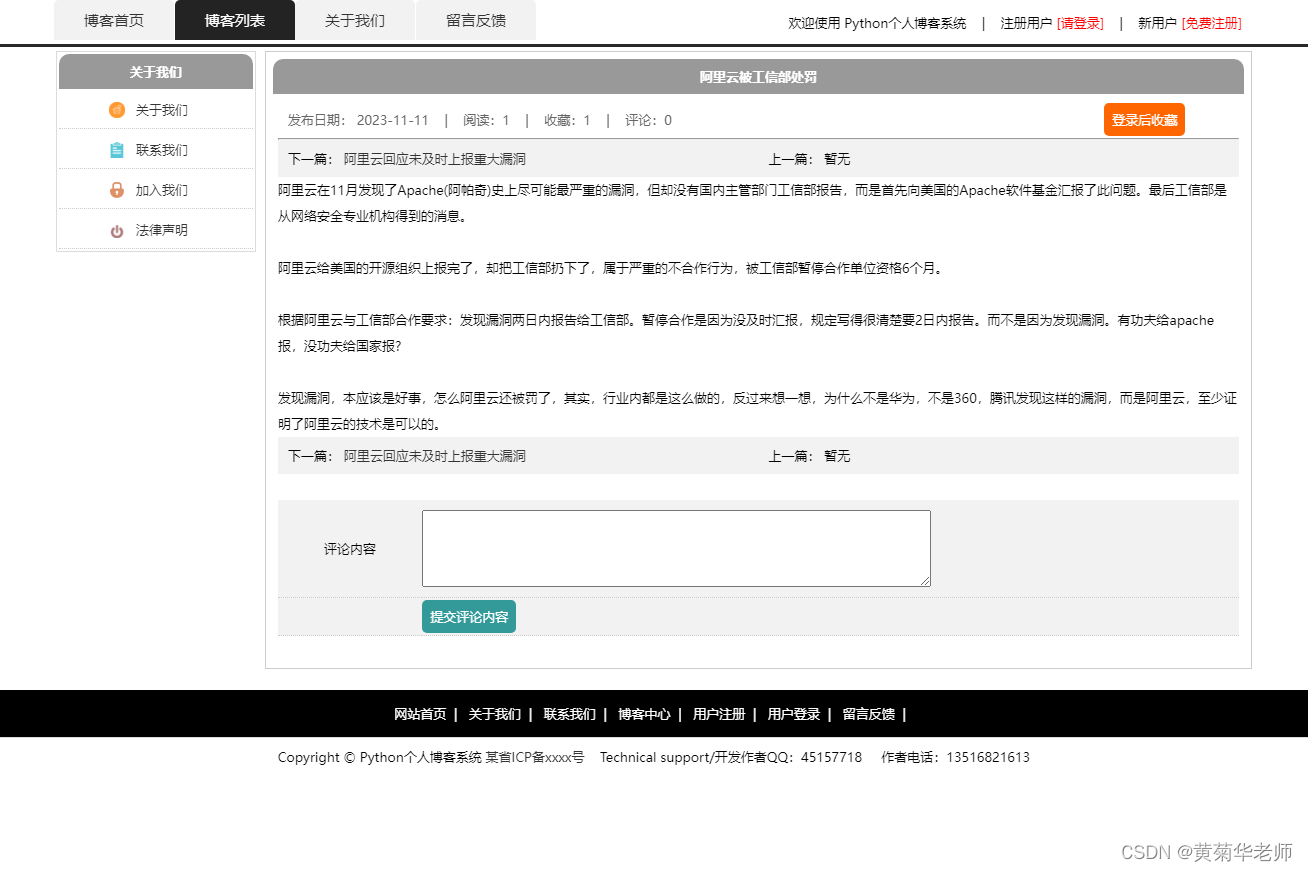Click the lock icon beside 加入我们
This screenshot has width=1308, height=872.
[117, 190]
